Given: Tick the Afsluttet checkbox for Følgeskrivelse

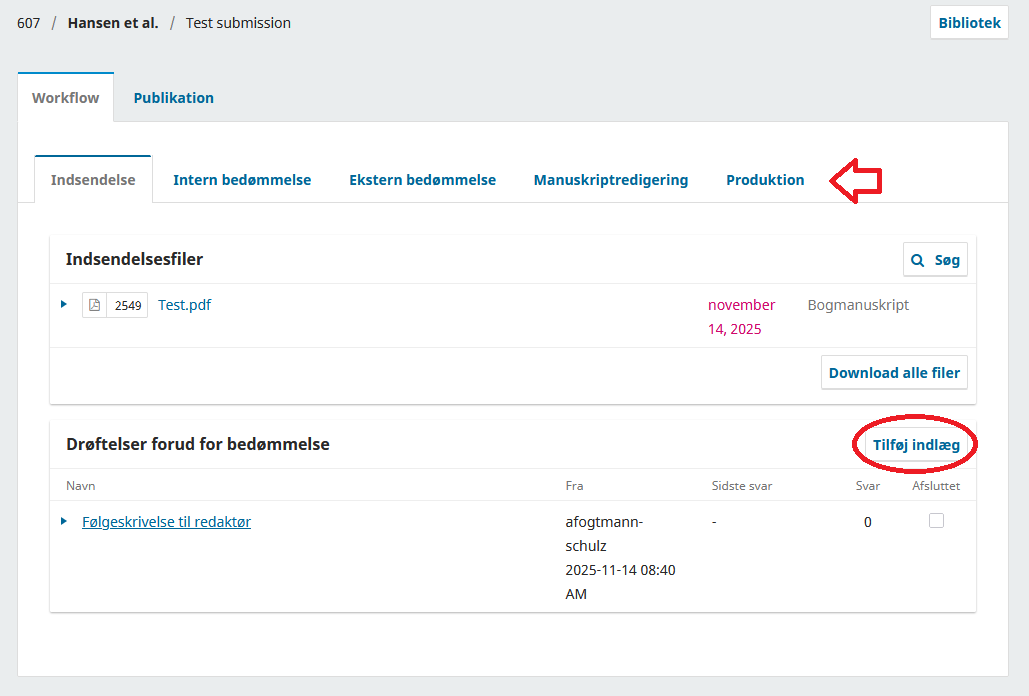Looking at the screenshot, I should tap(936, 520).
